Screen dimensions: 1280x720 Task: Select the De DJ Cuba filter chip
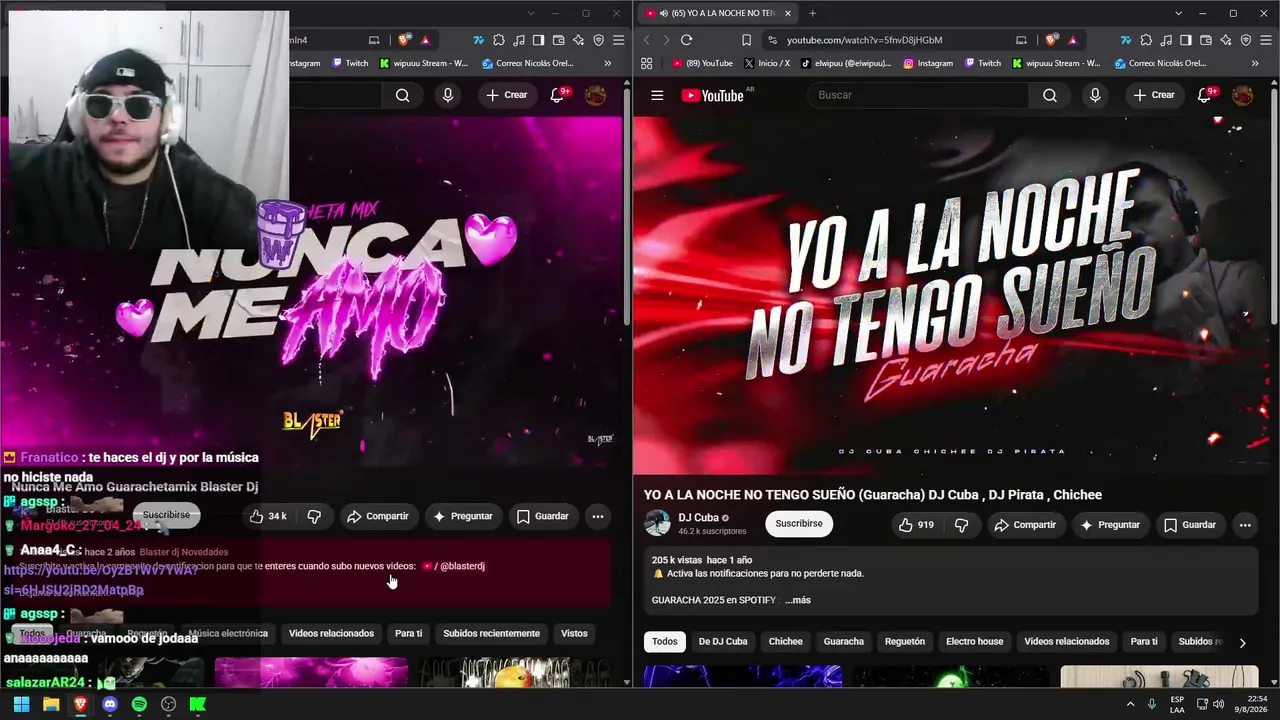(x=723, y=641)
